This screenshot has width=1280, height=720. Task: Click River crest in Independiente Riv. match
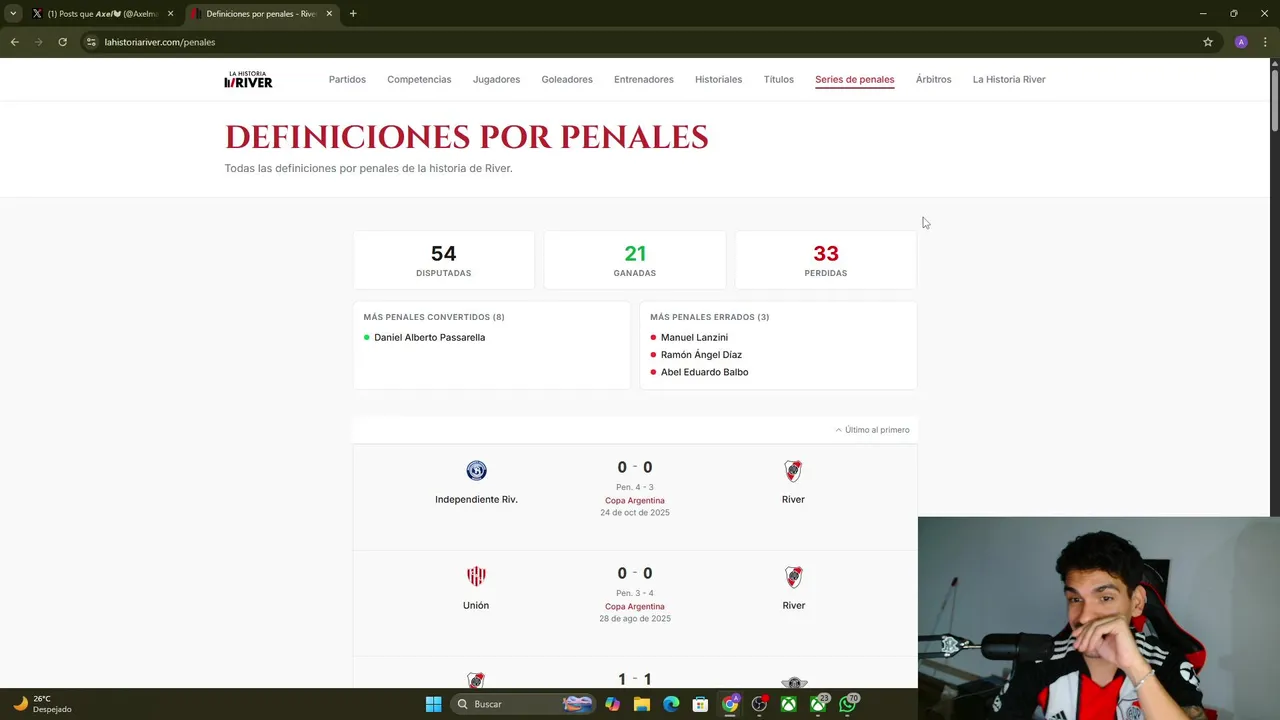pyautogui.click(x=793, y=471)
